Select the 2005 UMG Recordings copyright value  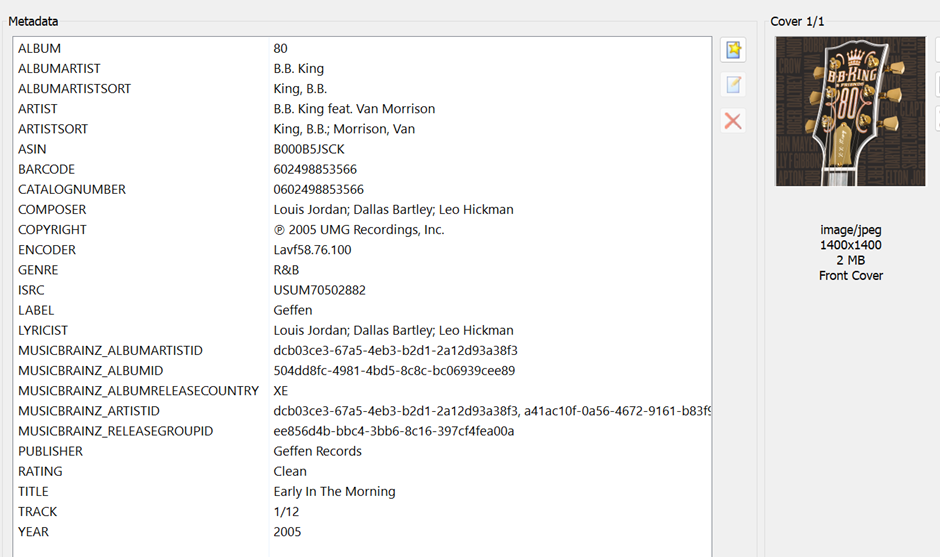click(359, 230)
